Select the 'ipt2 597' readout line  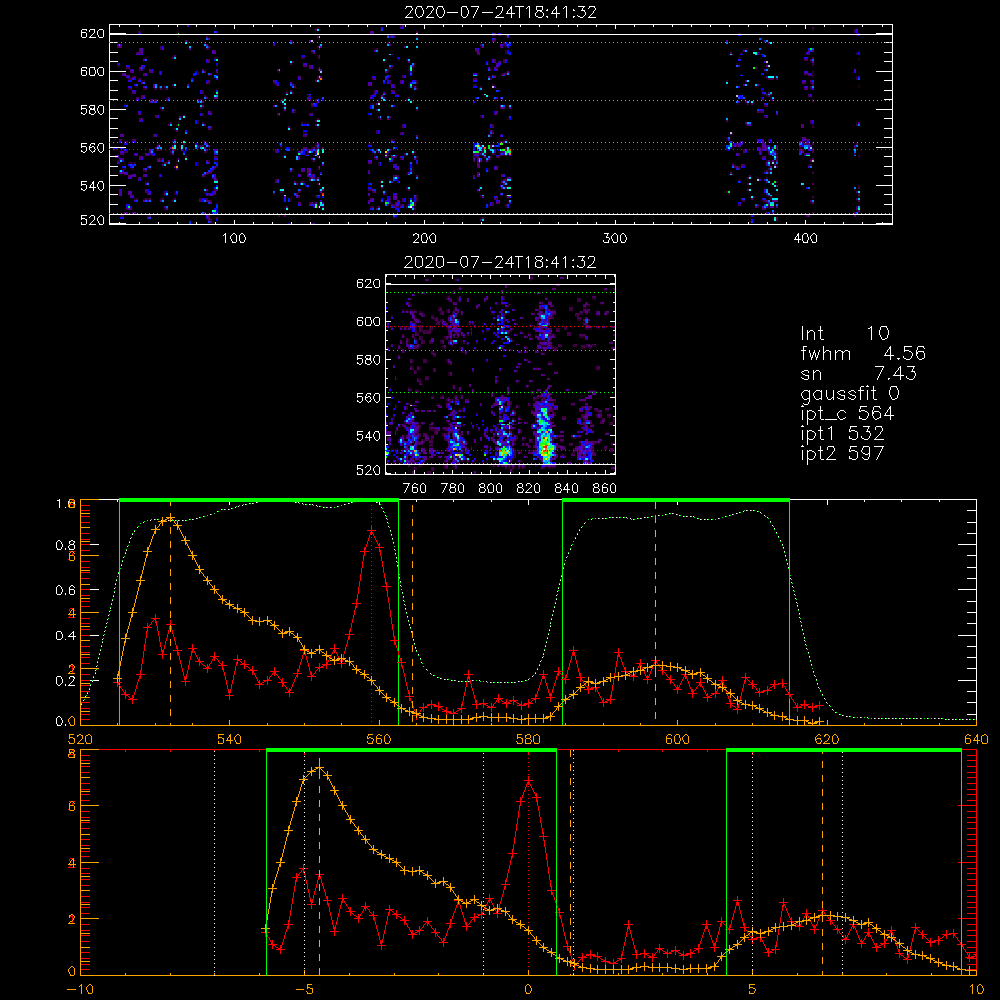pos(842,453)
